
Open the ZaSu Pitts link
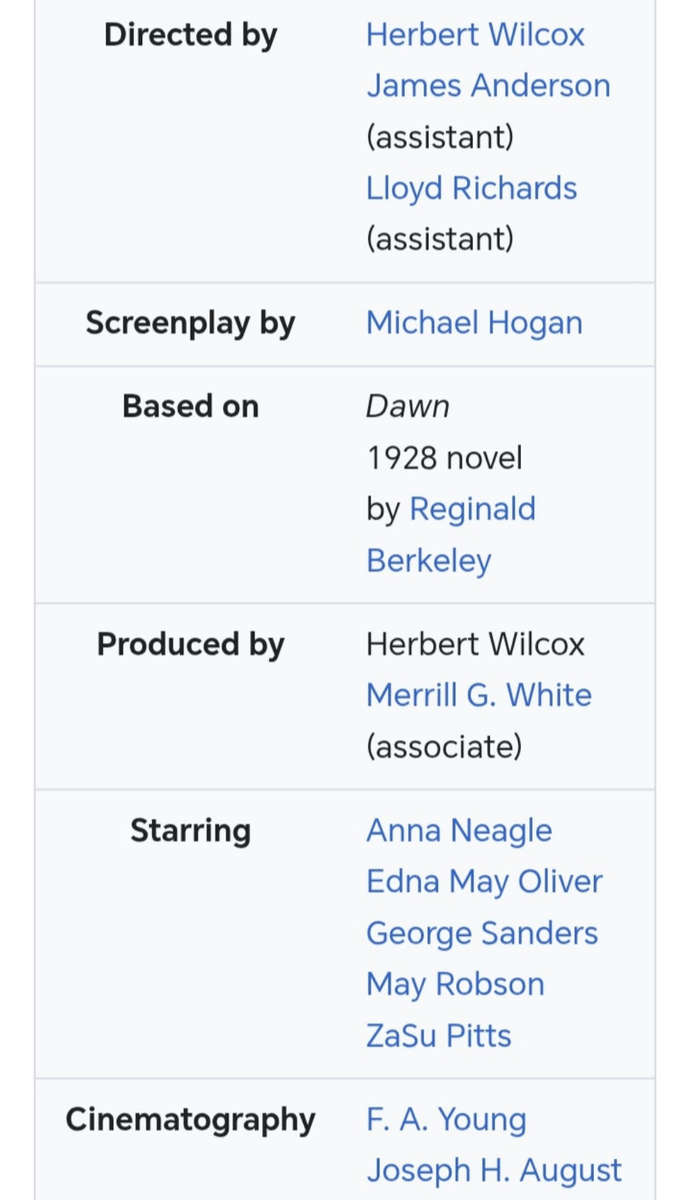click(438, 1035)
